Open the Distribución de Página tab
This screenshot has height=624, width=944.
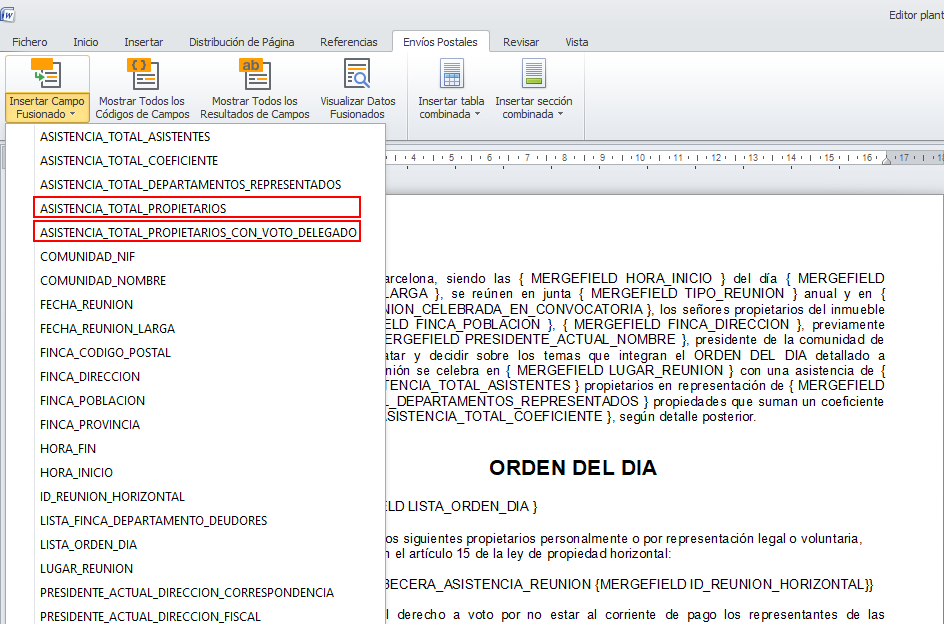pyautogui.click(x=241, y=42)
